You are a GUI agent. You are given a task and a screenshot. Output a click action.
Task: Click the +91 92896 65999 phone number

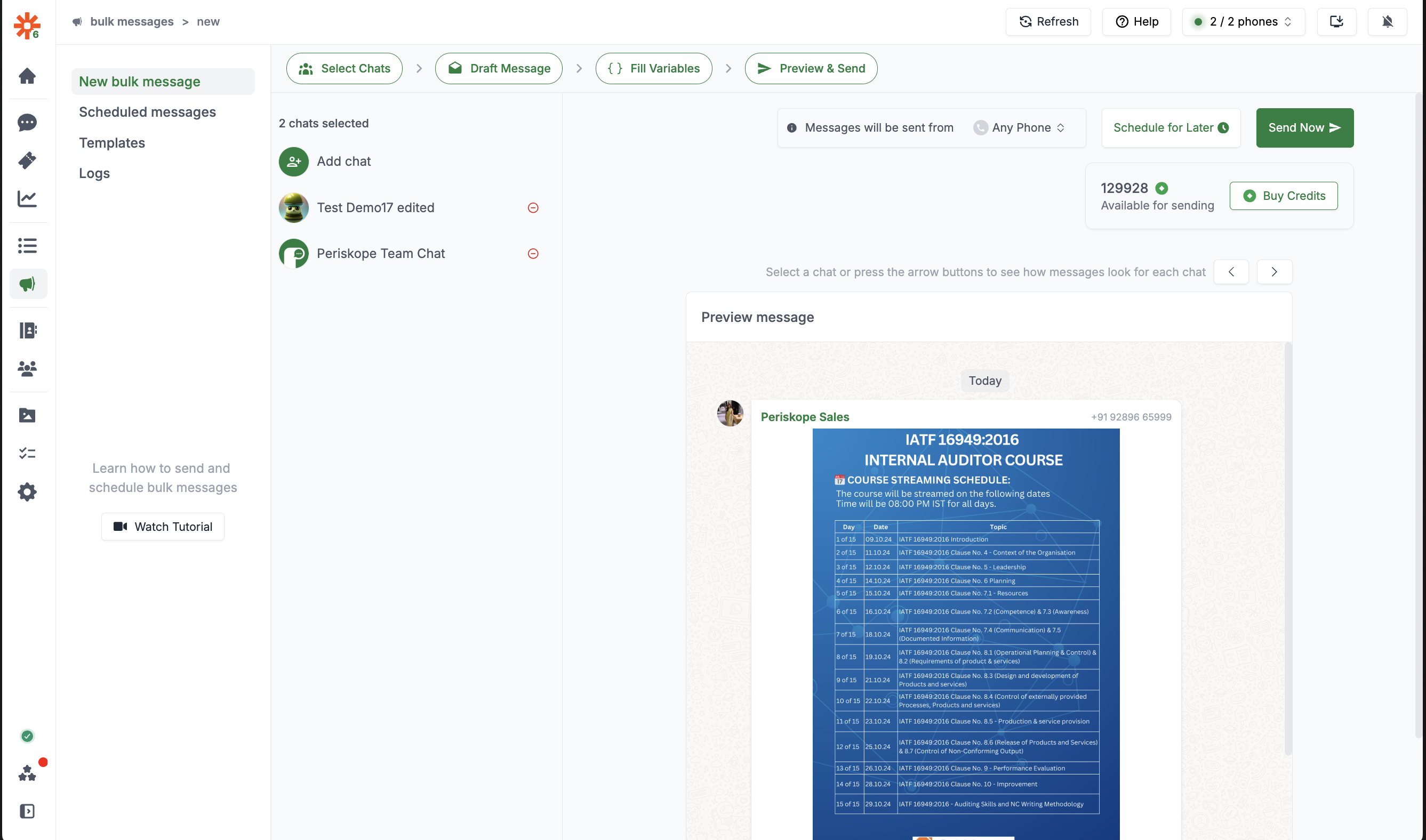pyautogui.click(x=1131, y=417)
